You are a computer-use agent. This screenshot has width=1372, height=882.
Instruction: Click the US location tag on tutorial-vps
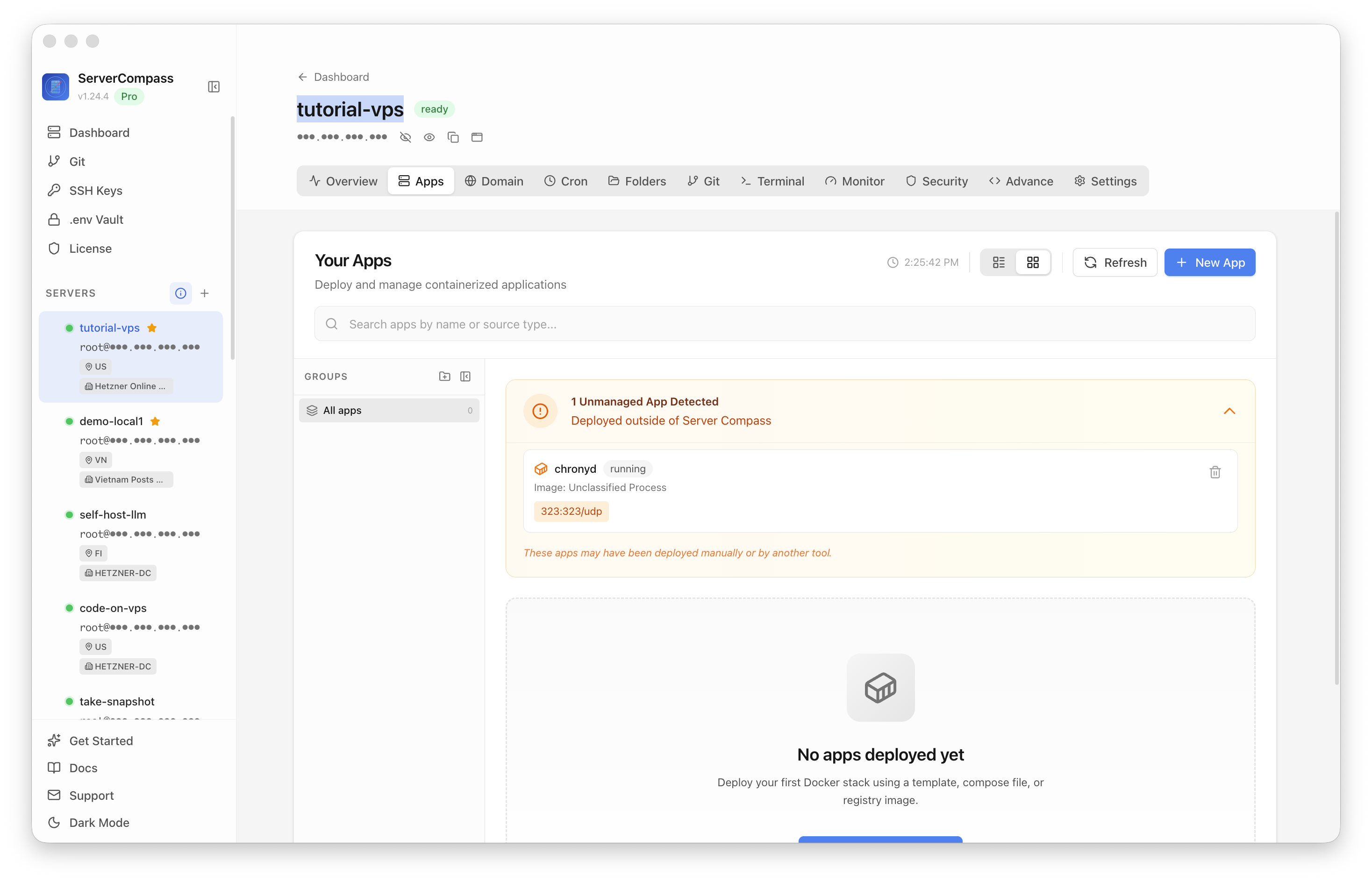(96, 367)
